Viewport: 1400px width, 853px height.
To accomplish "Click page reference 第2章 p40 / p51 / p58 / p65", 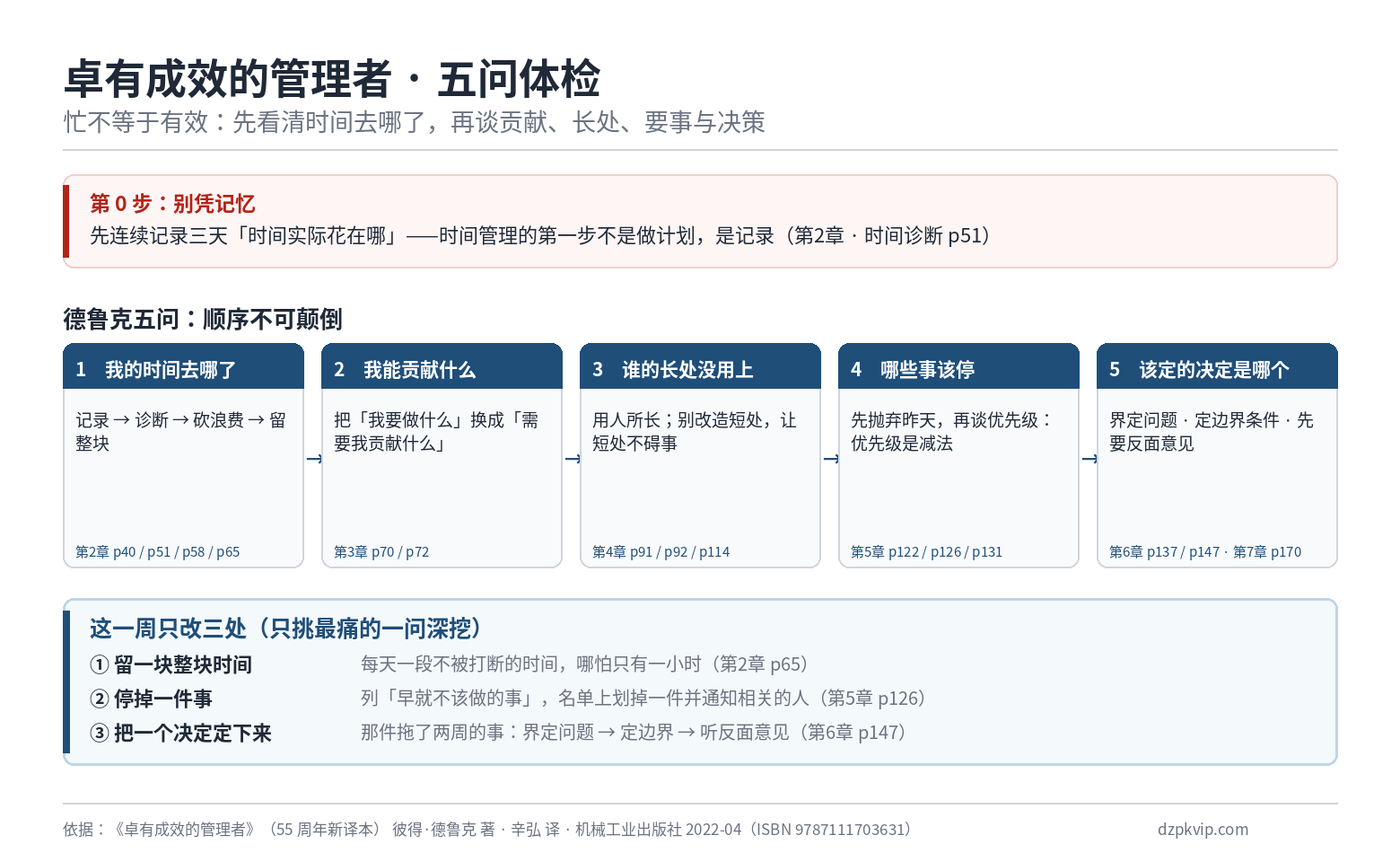I will (x=158, y=552).
